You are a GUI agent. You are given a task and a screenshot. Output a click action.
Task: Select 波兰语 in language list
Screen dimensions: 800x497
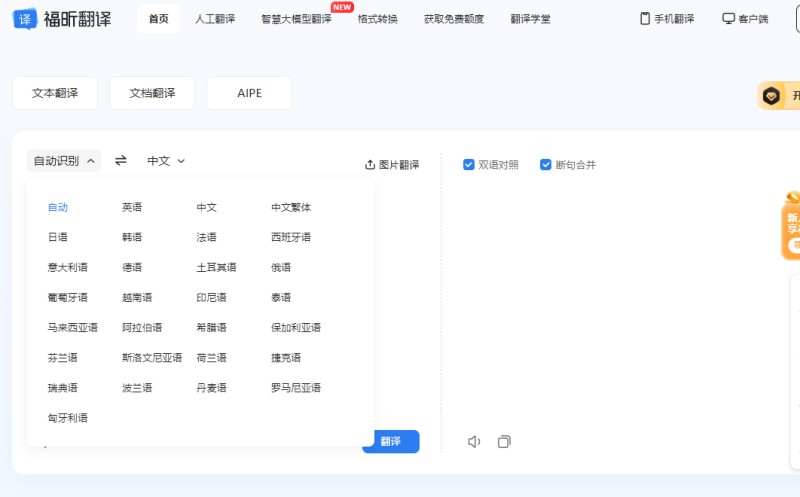point(137,388)
